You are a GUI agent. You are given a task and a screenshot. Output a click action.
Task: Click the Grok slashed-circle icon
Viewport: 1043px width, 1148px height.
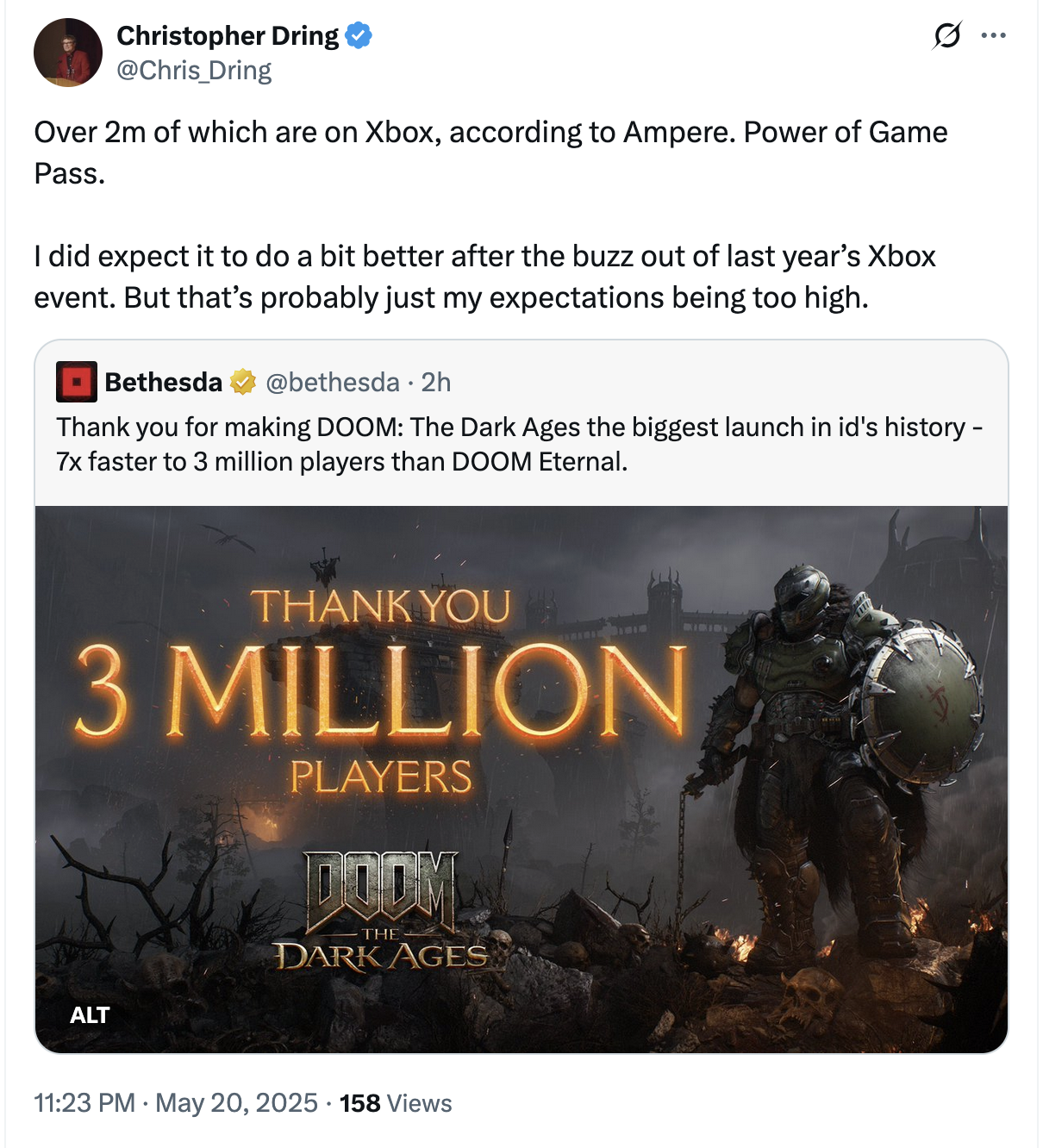[x=946, y=36]
